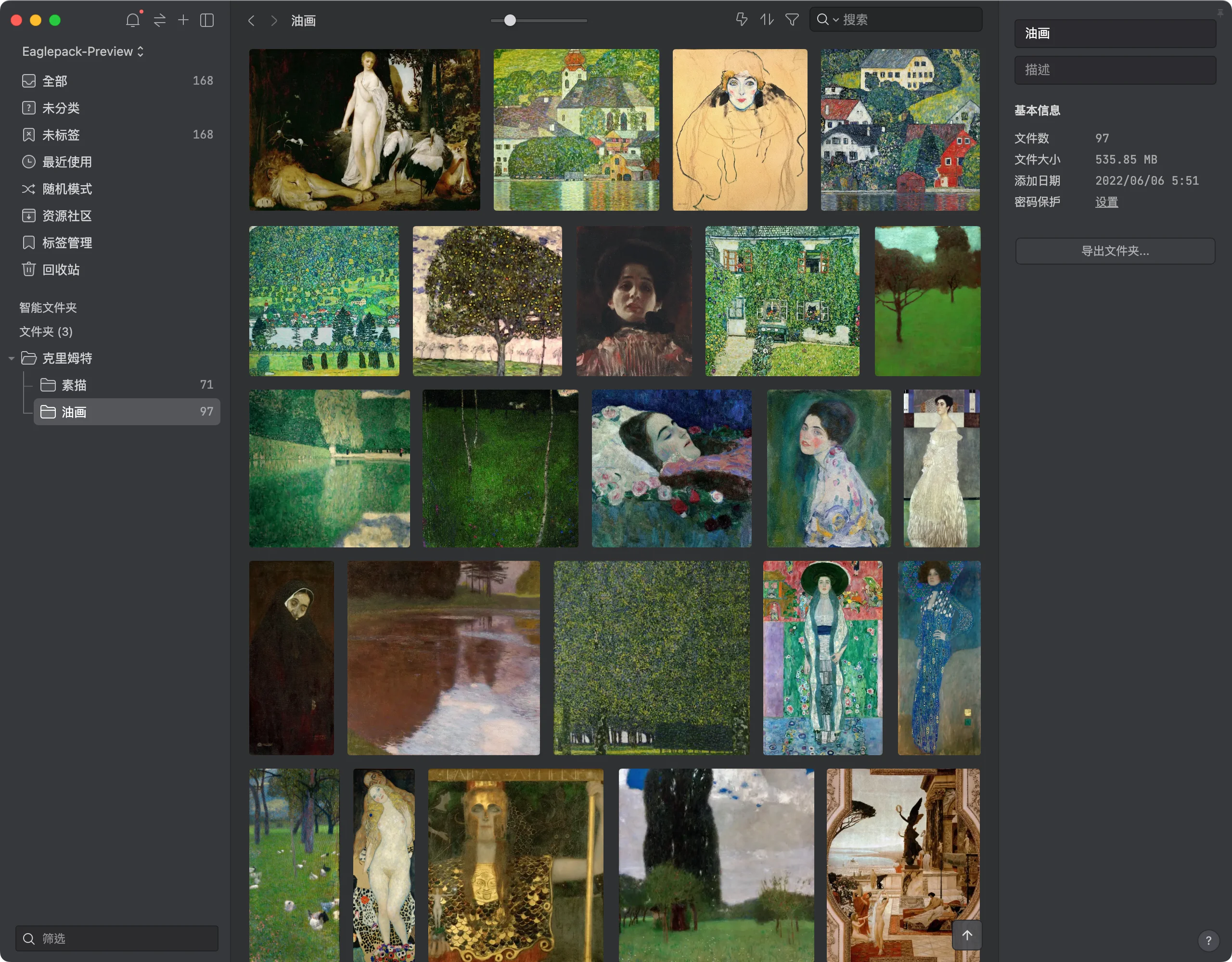
Task: Edit the 油画 folder name field
Action: 1115,34
